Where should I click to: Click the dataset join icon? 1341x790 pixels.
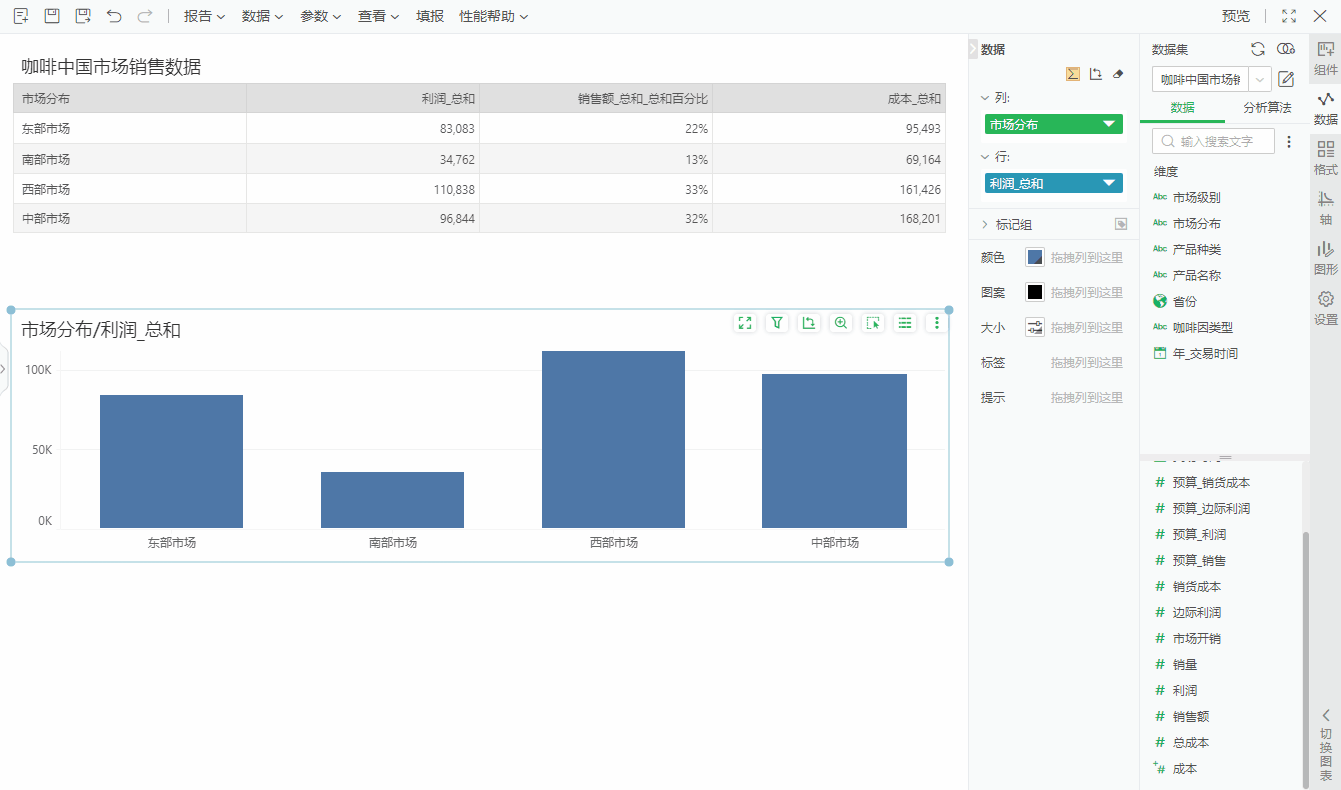click(x=1286, y=49)
